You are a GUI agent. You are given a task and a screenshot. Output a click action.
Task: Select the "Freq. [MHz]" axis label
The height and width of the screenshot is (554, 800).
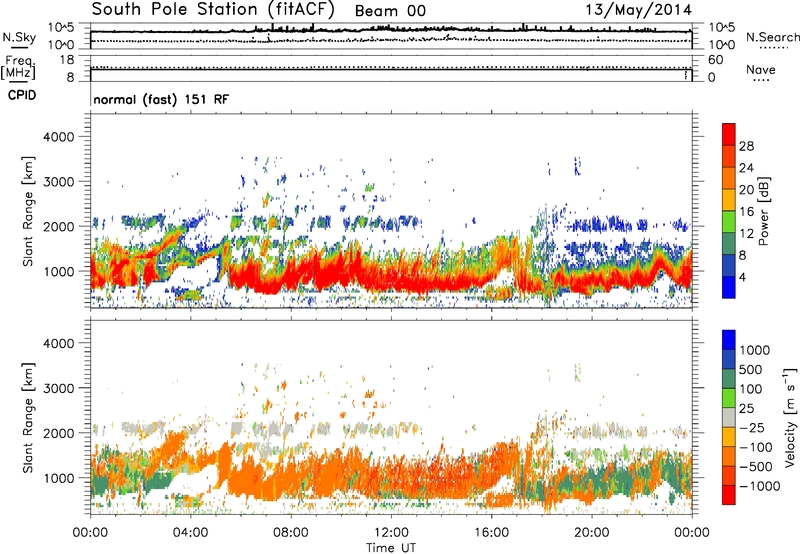pyautogui.click(x=18, y=67)
